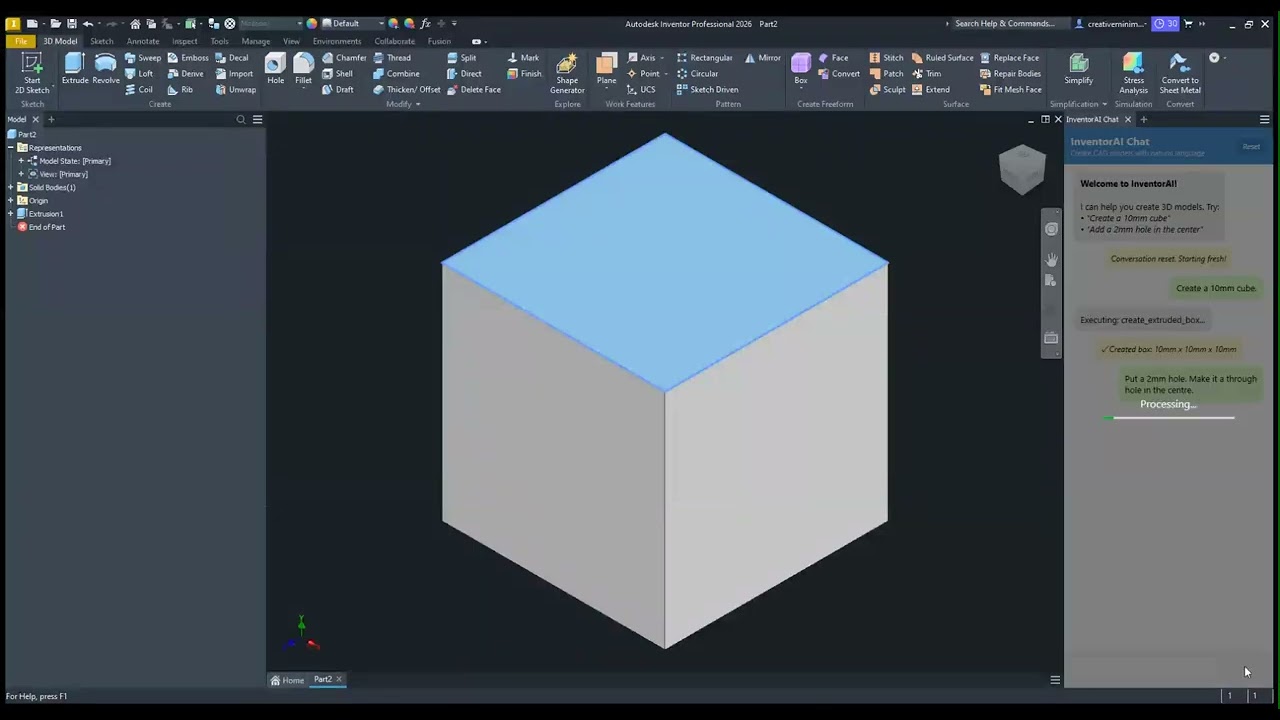Select the Hole tool

[x=275, y=70]
